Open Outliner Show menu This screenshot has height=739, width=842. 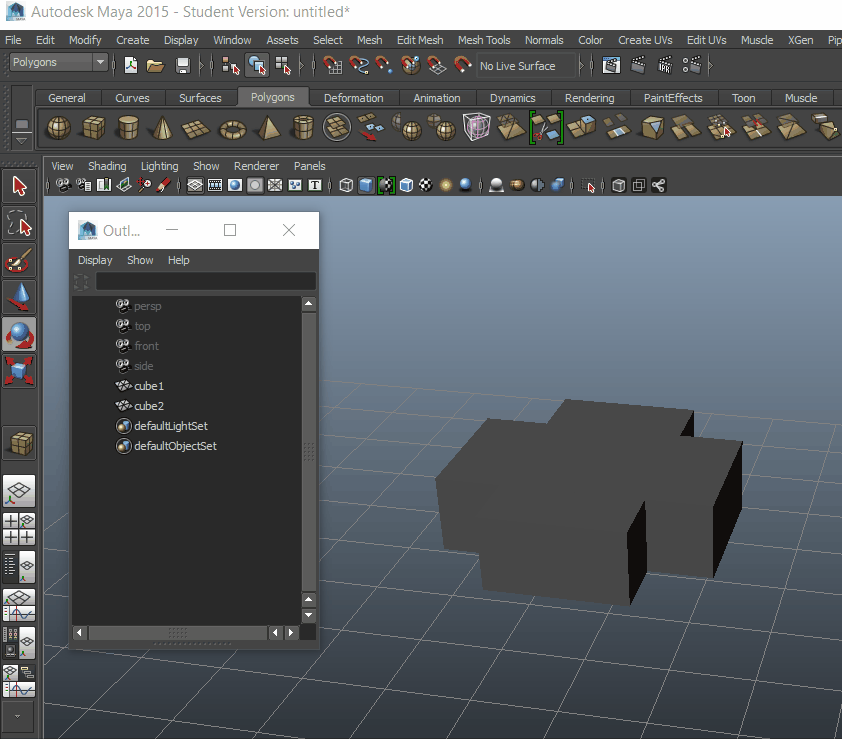point(140,260)
